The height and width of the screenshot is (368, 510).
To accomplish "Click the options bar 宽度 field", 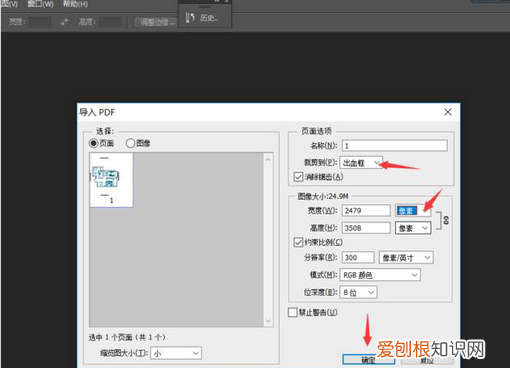I will 40,22.
